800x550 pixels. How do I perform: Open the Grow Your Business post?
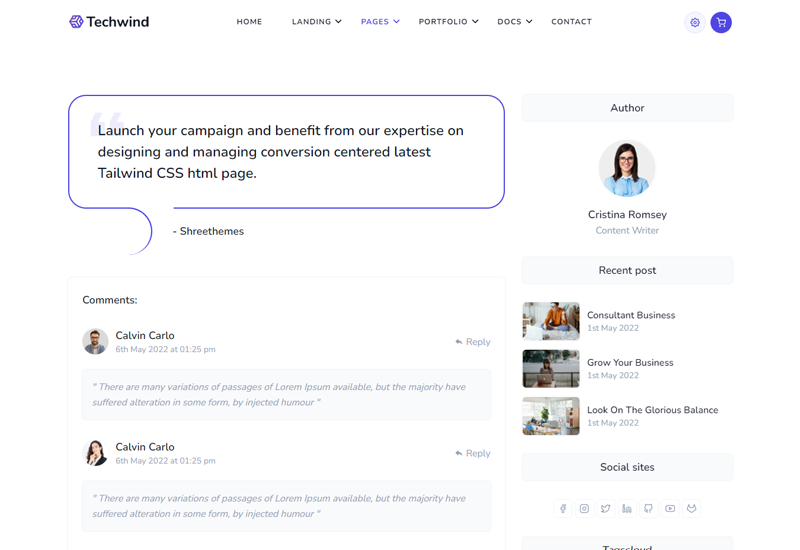[x=630, y=363]
